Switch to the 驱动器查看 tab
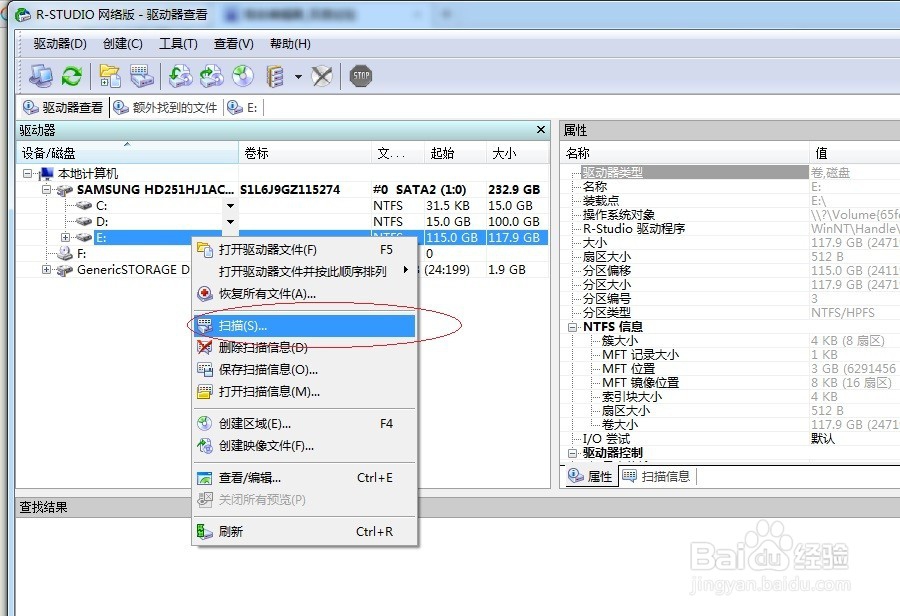 [63, 107]
